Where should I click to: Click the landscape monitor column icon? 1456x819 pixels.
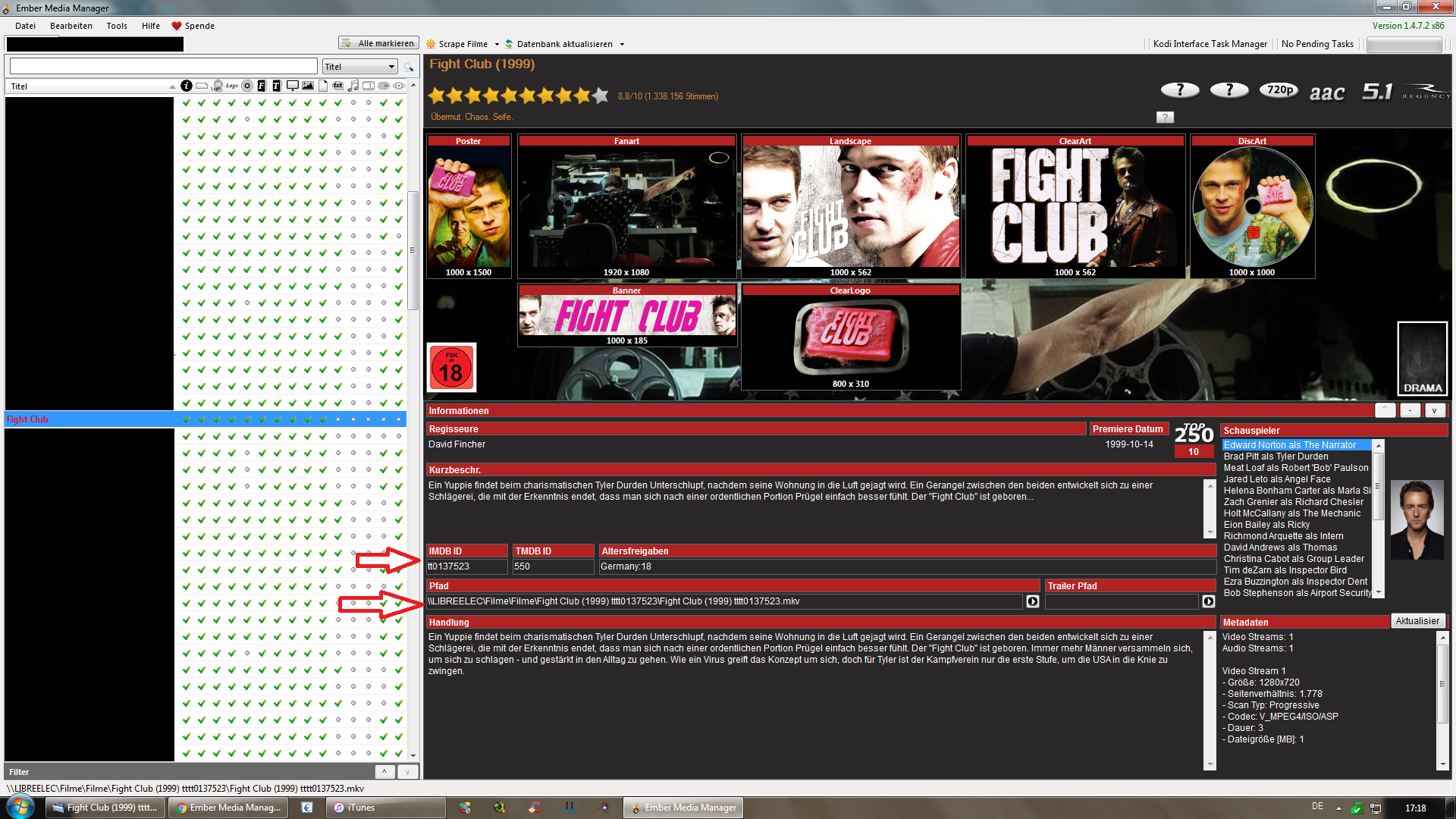pyautogui.click(x=292, y=86)
